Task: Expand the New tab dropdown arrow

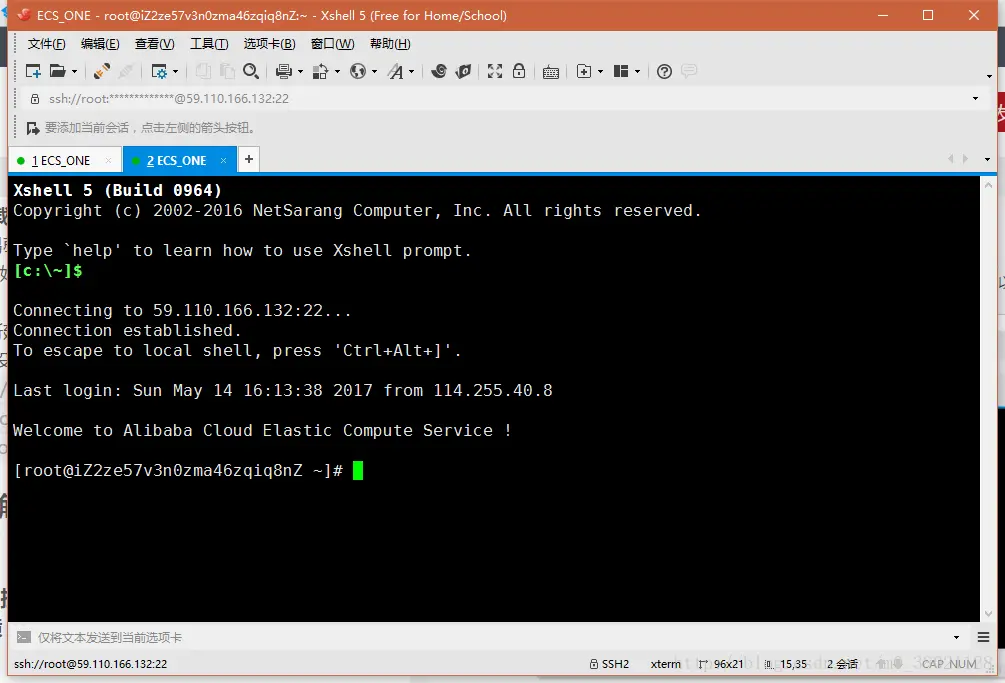Action: pos(601,71)
